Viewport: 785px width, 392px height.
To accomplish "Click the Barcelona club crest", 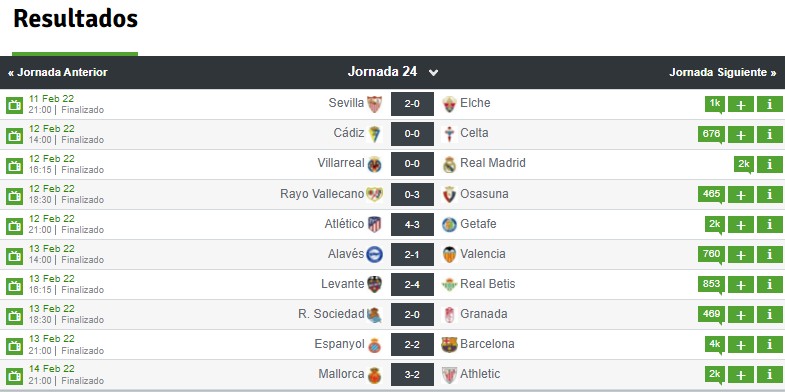I will pos(449,345).
